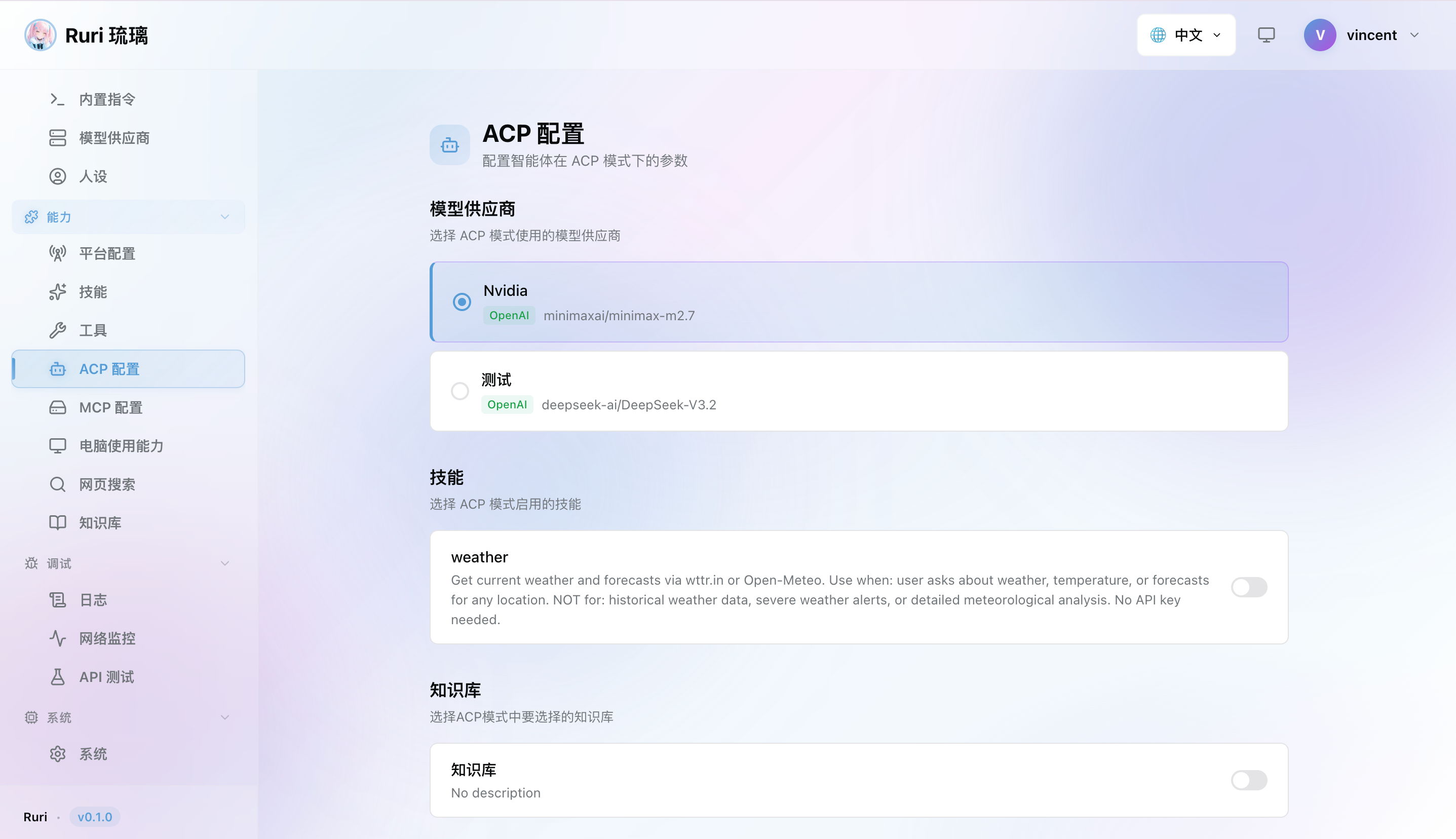Viewport: 1456px width, 839px height.
Task: Click the bug icon beside 调试
Action: click(x=31, y=563)
